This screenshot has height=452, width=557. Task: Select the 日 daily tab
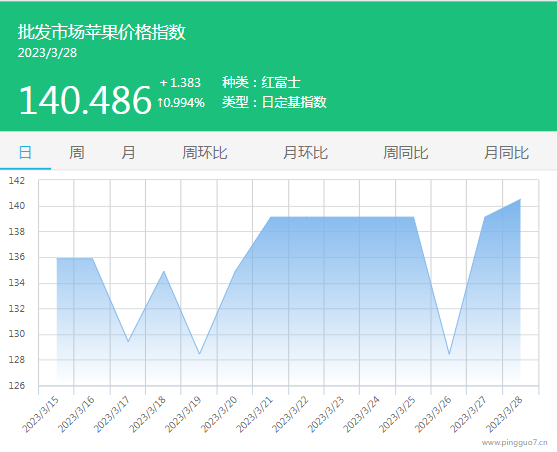(25, 153)
